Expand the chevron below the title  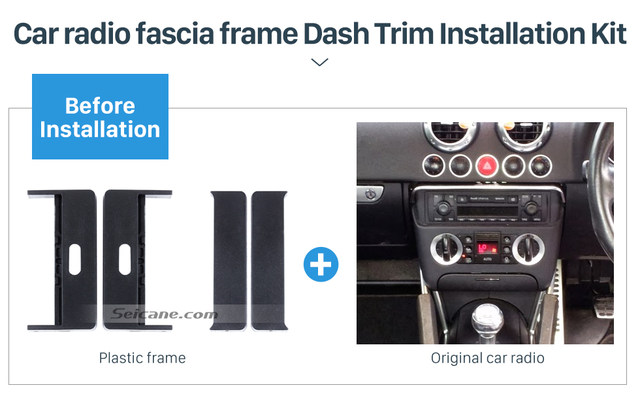pyautogui.click(x=319, y=62)
